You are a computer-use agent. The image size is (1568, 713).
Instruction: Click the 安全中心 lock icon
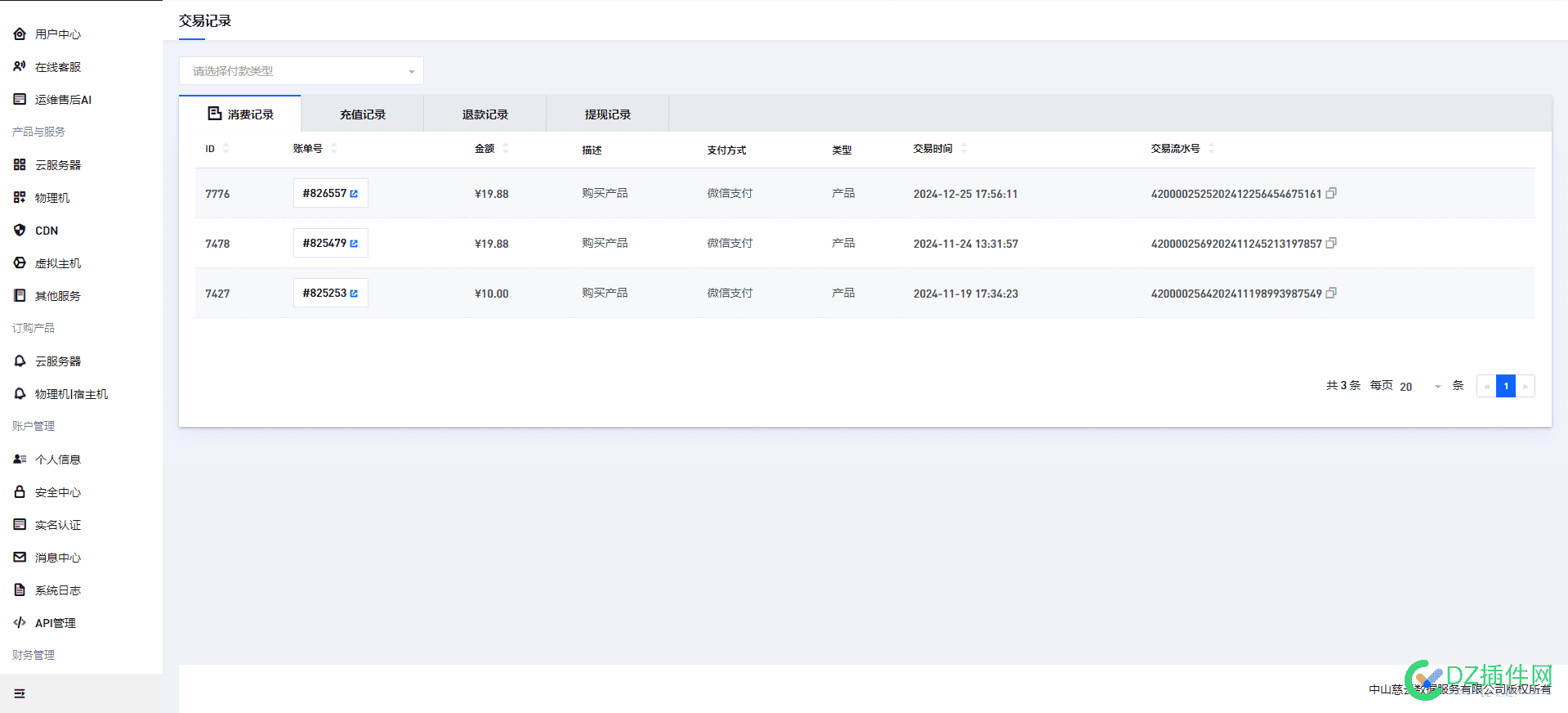tap(20, 491)
